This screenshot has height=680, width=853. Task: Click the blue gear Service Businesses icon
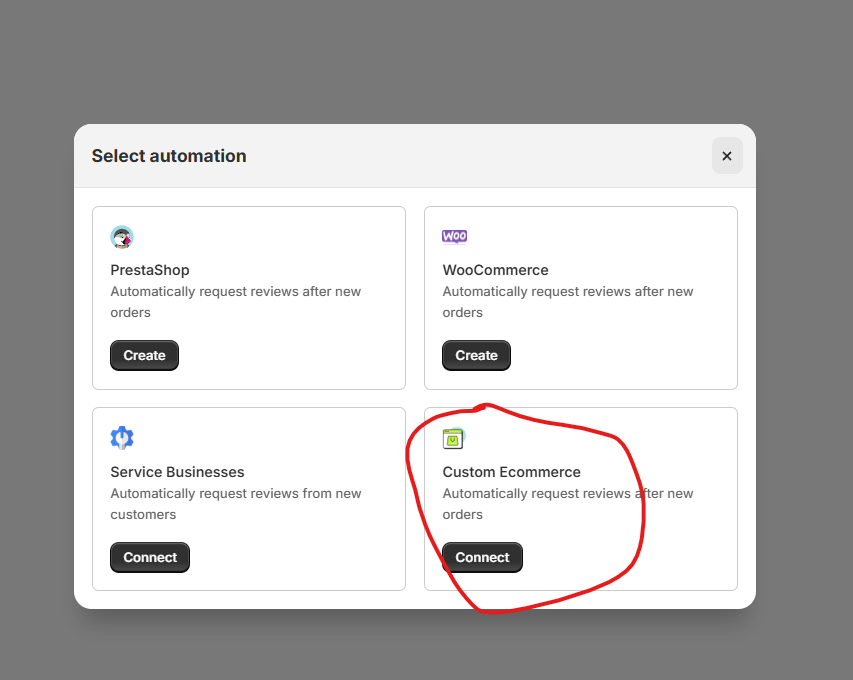click(x=122, y=438)
